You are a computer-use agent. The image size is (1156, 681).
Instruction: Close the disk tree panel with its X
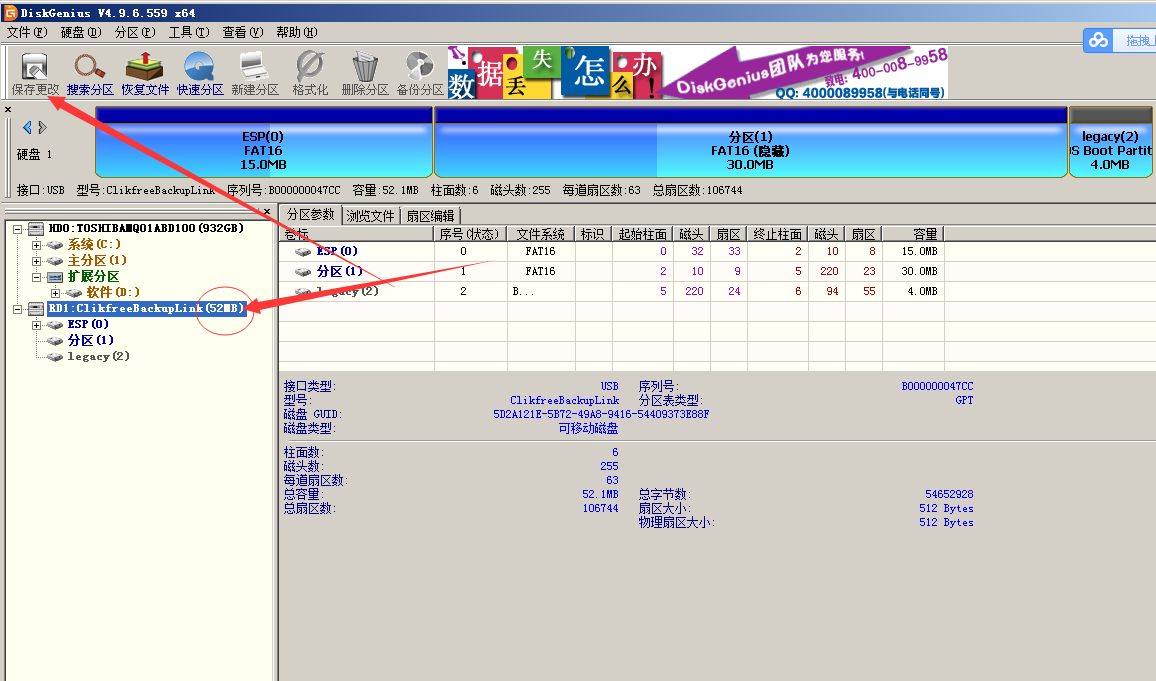(x=267, y=212)
